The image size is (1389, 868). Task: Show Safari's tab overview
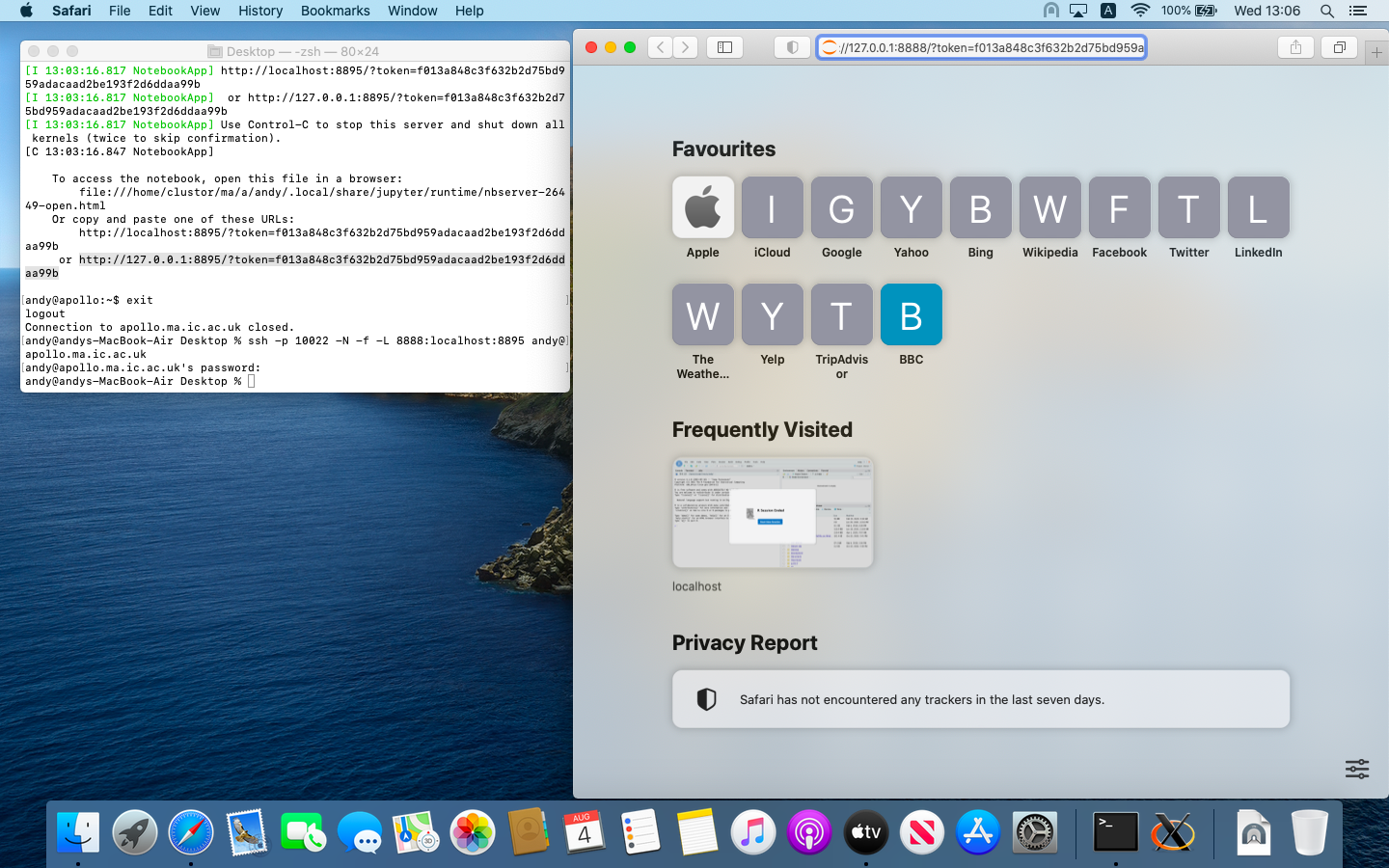[x=1339, y=47]
